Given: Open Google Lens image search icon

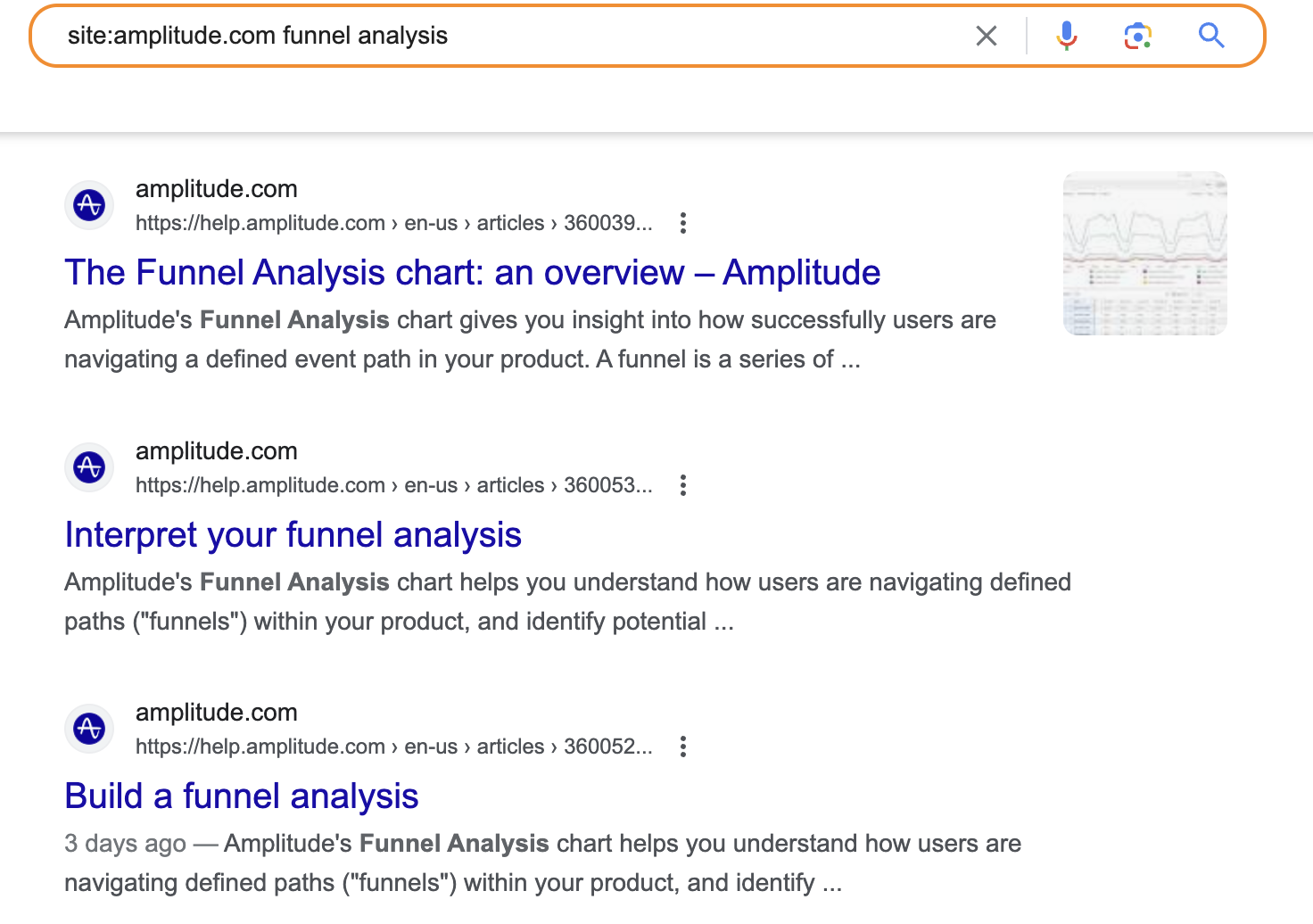Looking at the screenshot, I should 1137,36.
